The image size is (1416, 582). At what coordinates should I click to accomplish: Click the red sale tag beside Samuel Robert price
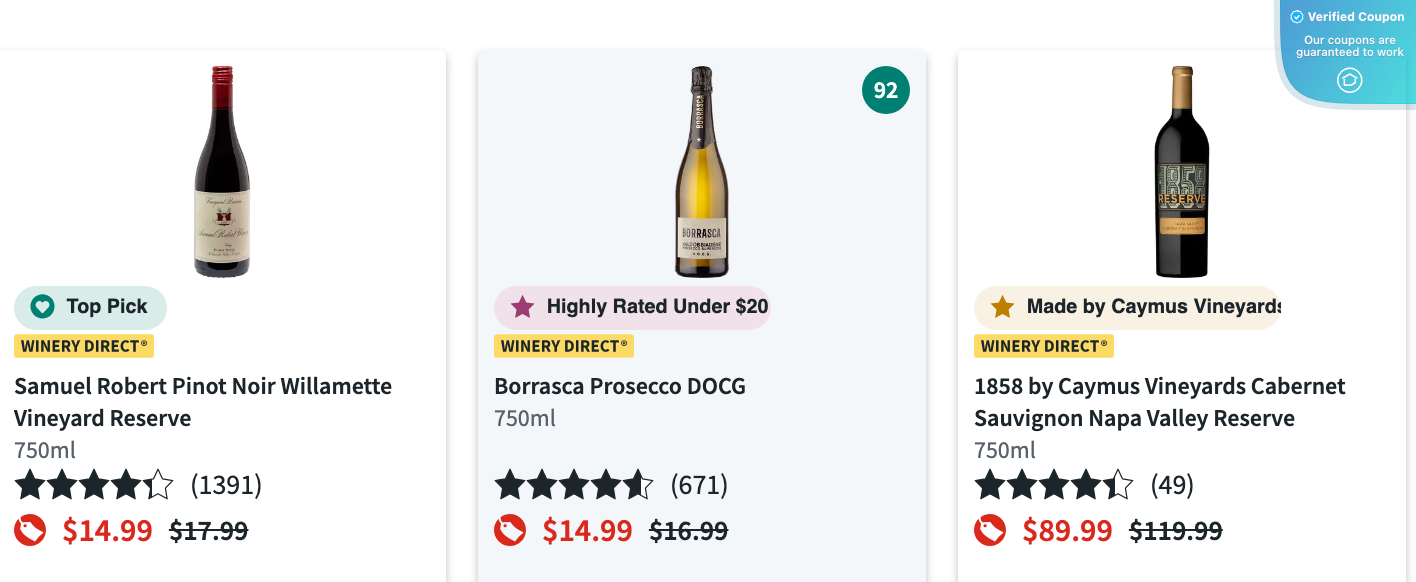point(31,530)
